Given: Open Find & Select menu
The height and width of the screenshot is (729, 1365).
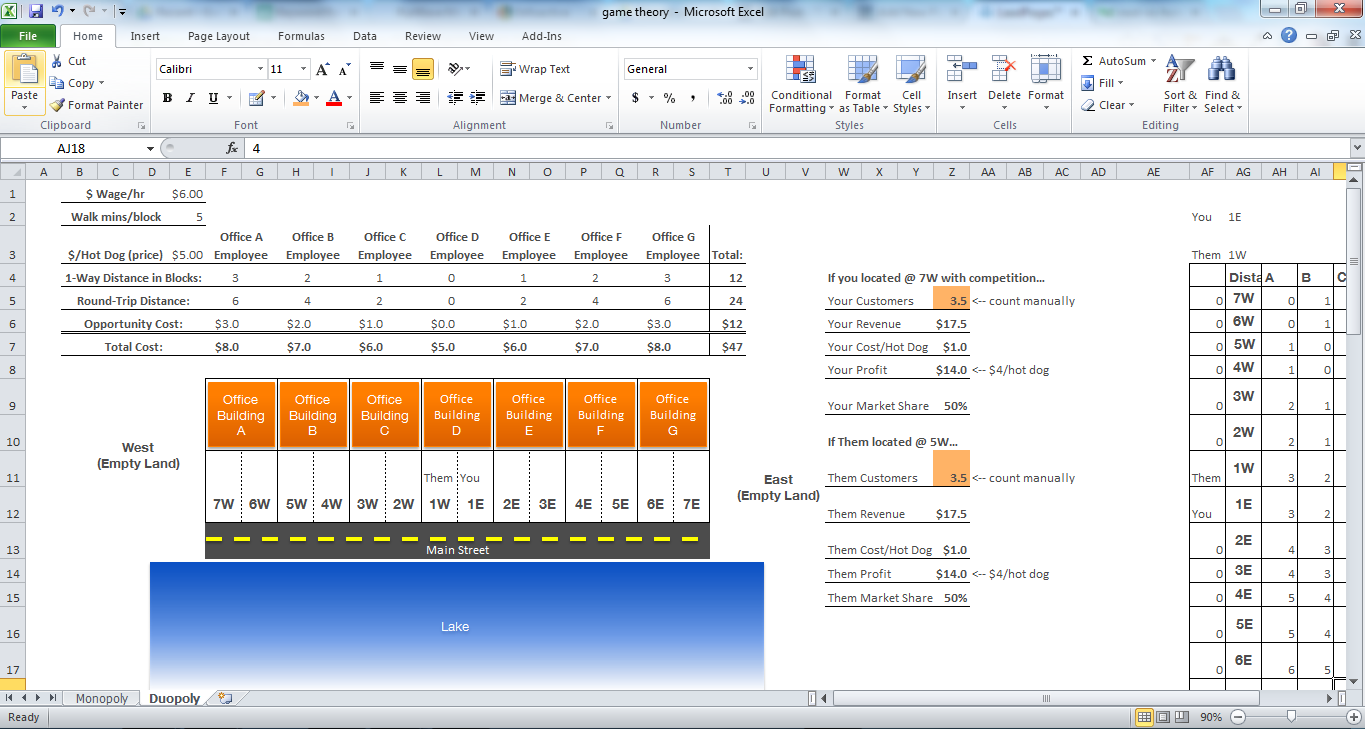Looking at the screenshot, I should (x=1223, y=84).
